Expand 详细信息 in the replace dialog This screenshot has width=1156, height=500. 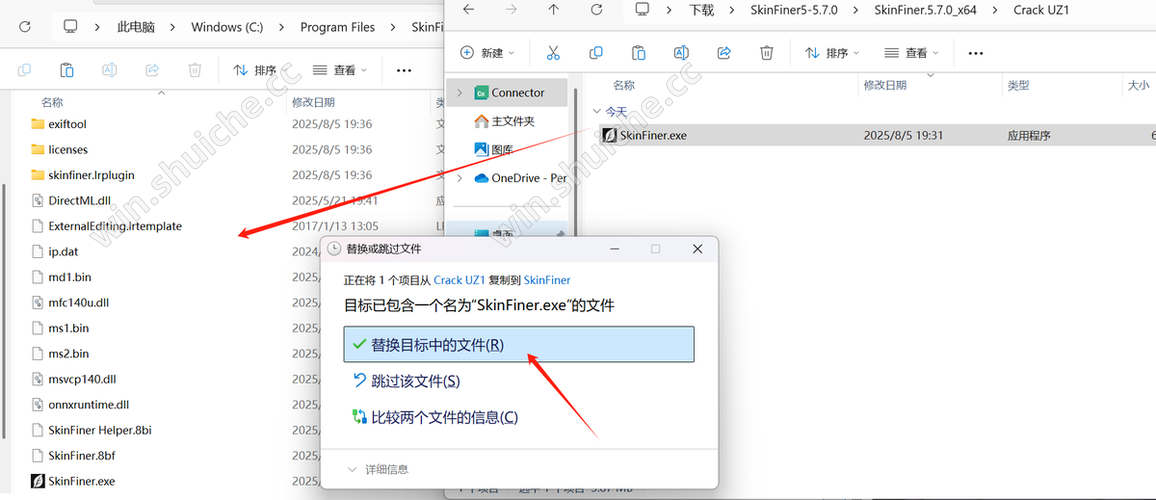click(x=377, y=469)
